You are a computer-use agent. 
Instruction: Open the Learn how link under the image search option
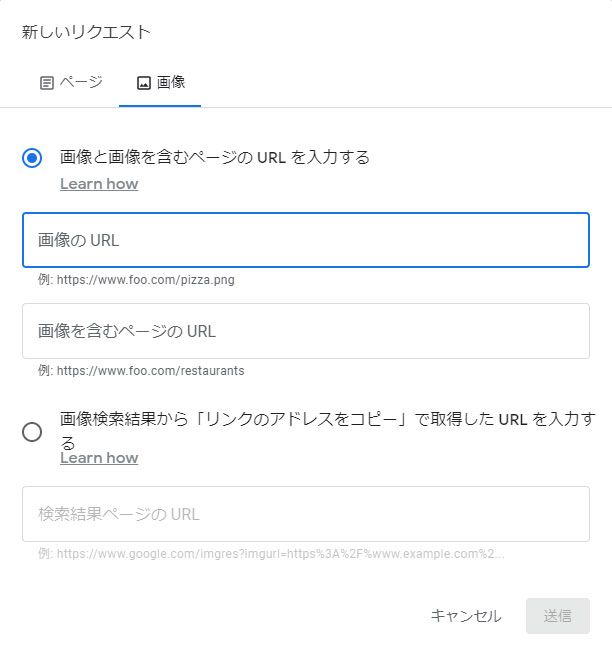point(99,458)
